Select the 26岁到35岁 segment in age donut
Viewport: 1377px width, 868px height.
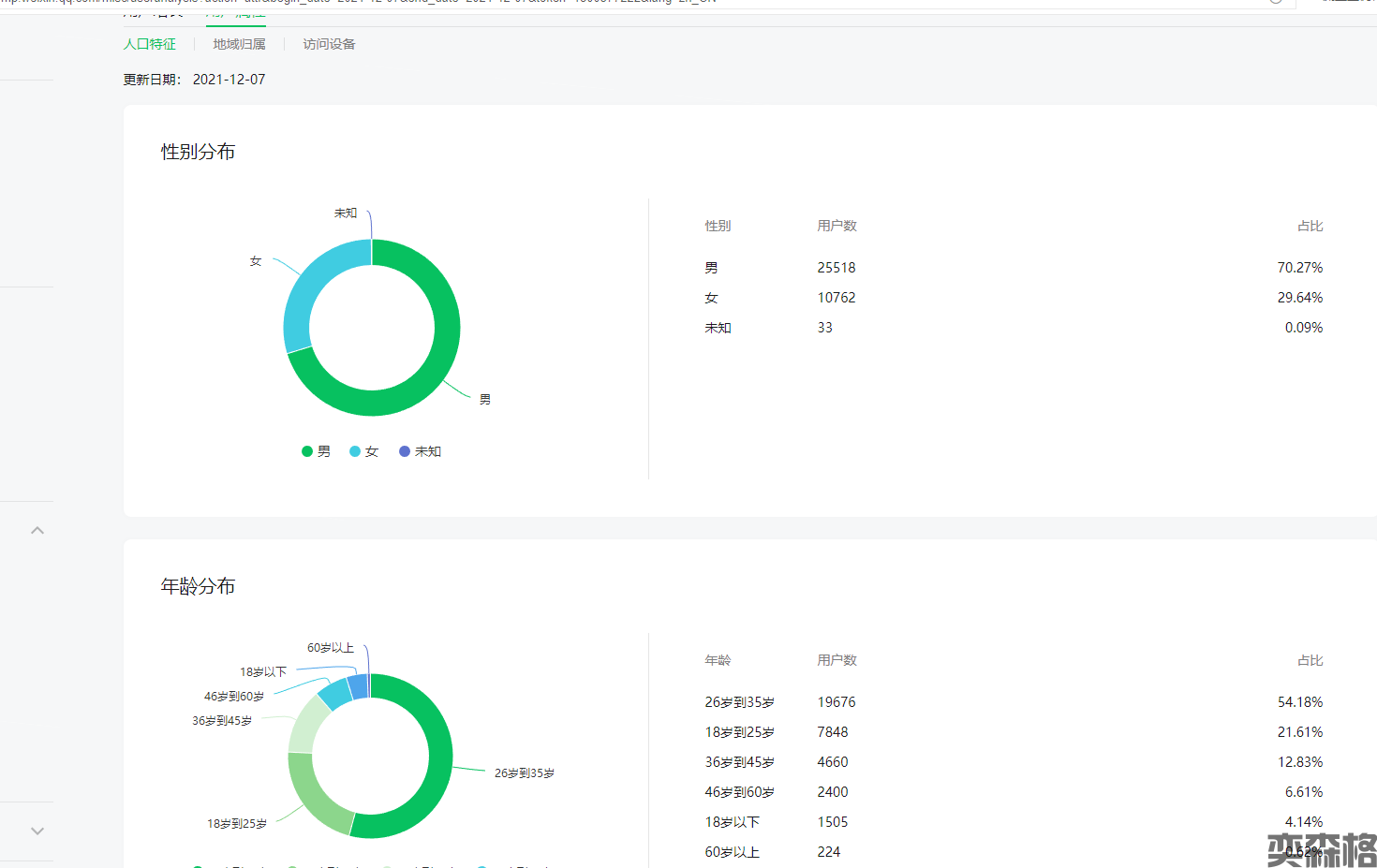click(438, 758)
